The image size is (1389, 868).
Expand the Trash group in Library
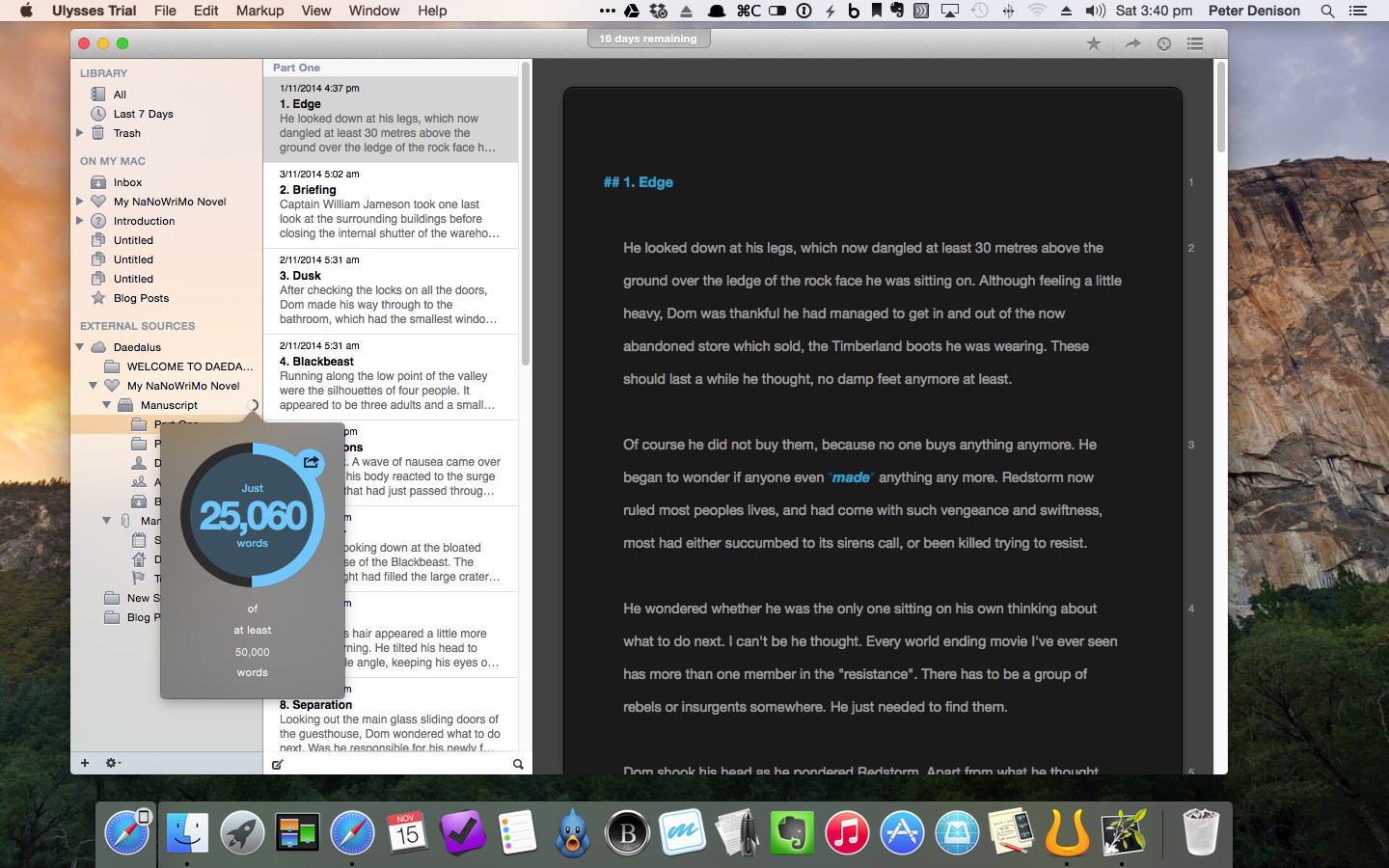[x=80, y=133]
